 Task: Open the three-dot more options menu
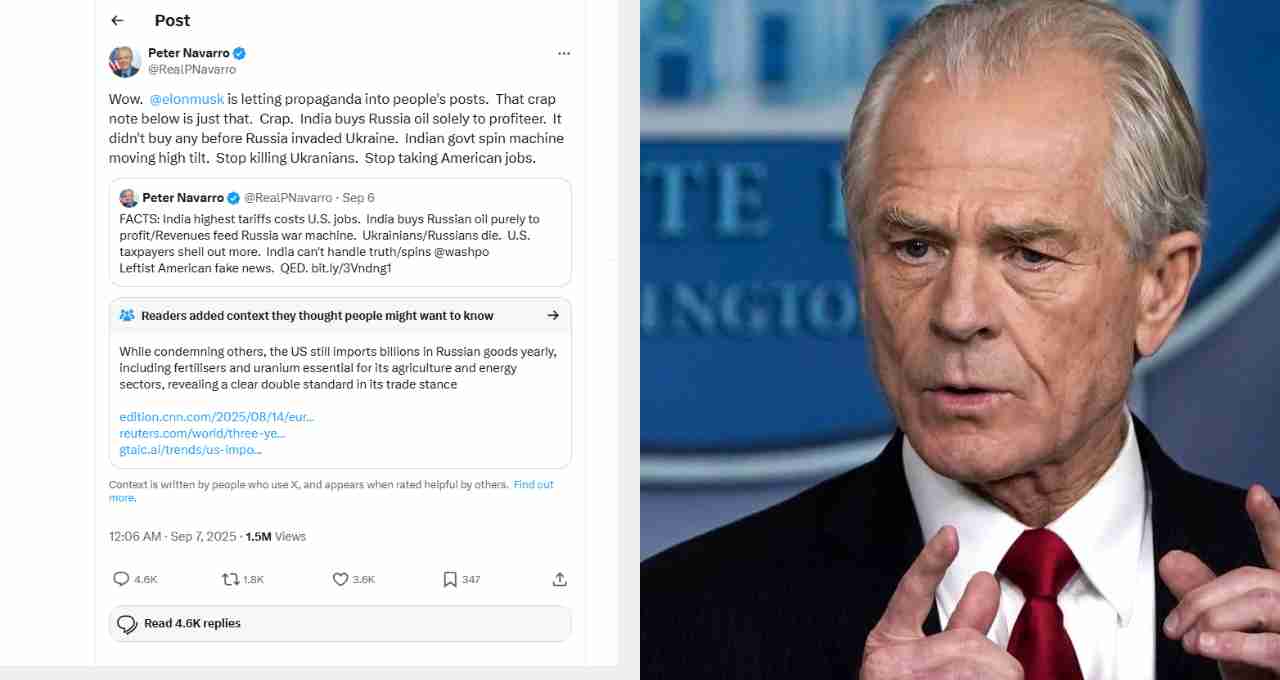tap(564, 53)
